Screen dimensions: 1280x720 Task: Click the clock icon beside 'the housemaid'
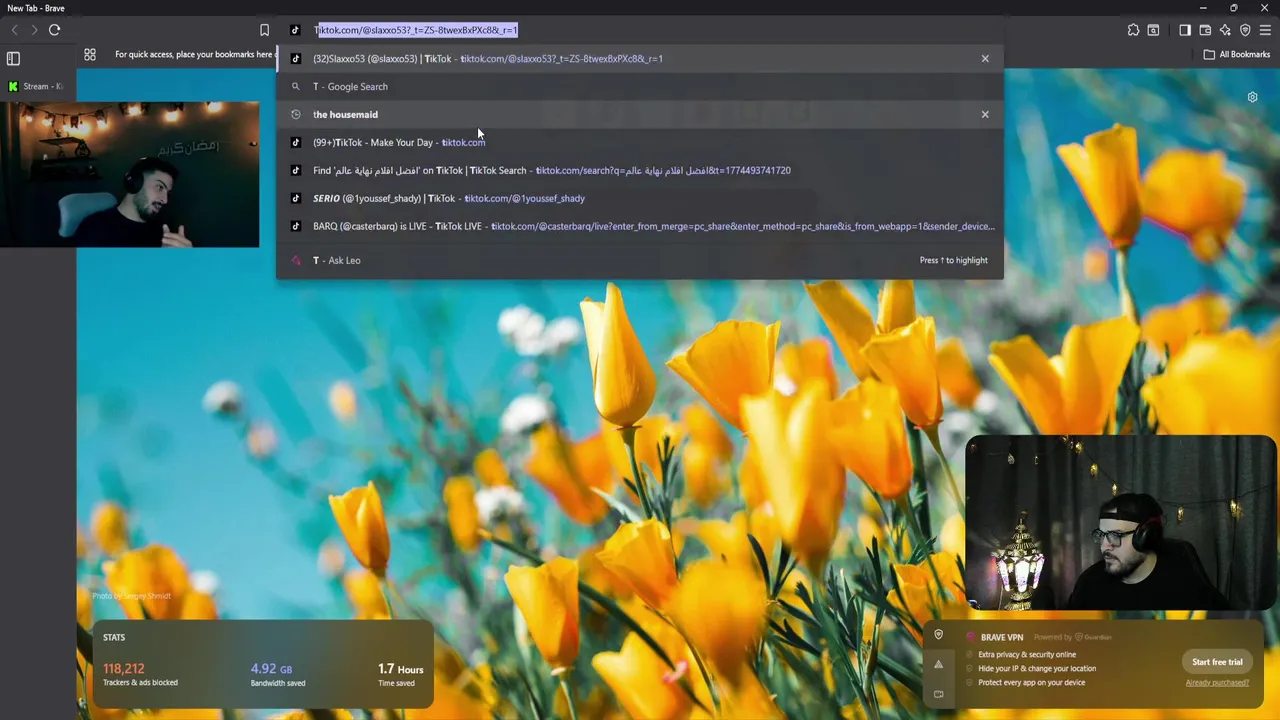pos(295,114)
